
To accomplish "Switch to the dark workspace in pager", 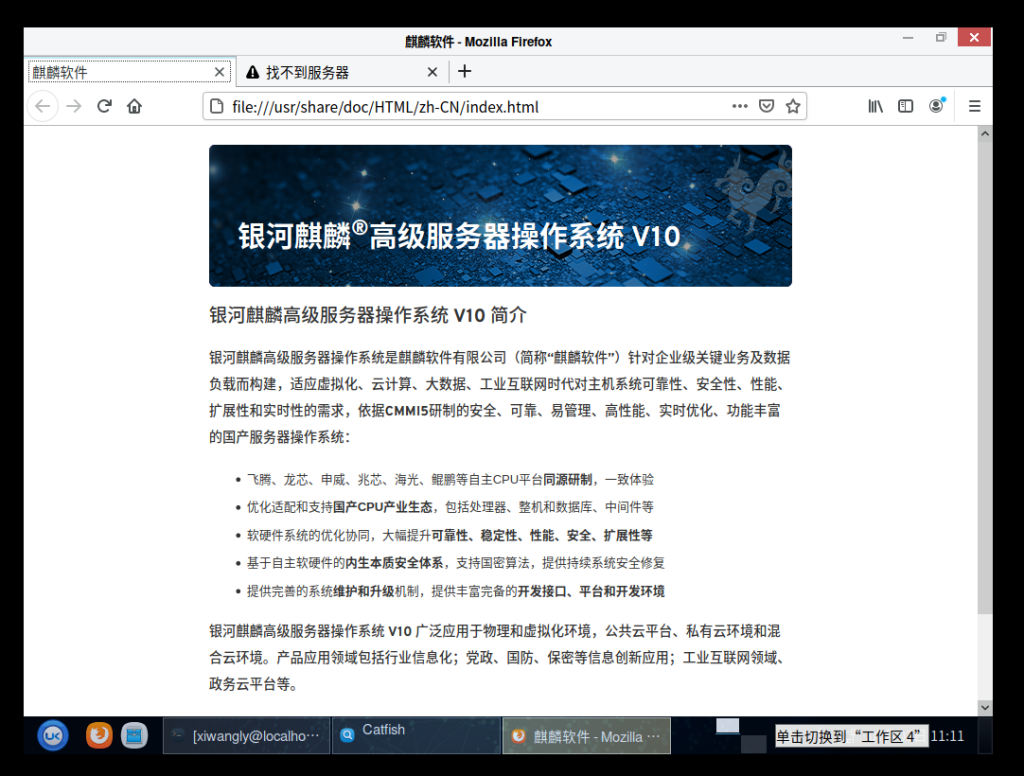I will [x=754, y=743].
